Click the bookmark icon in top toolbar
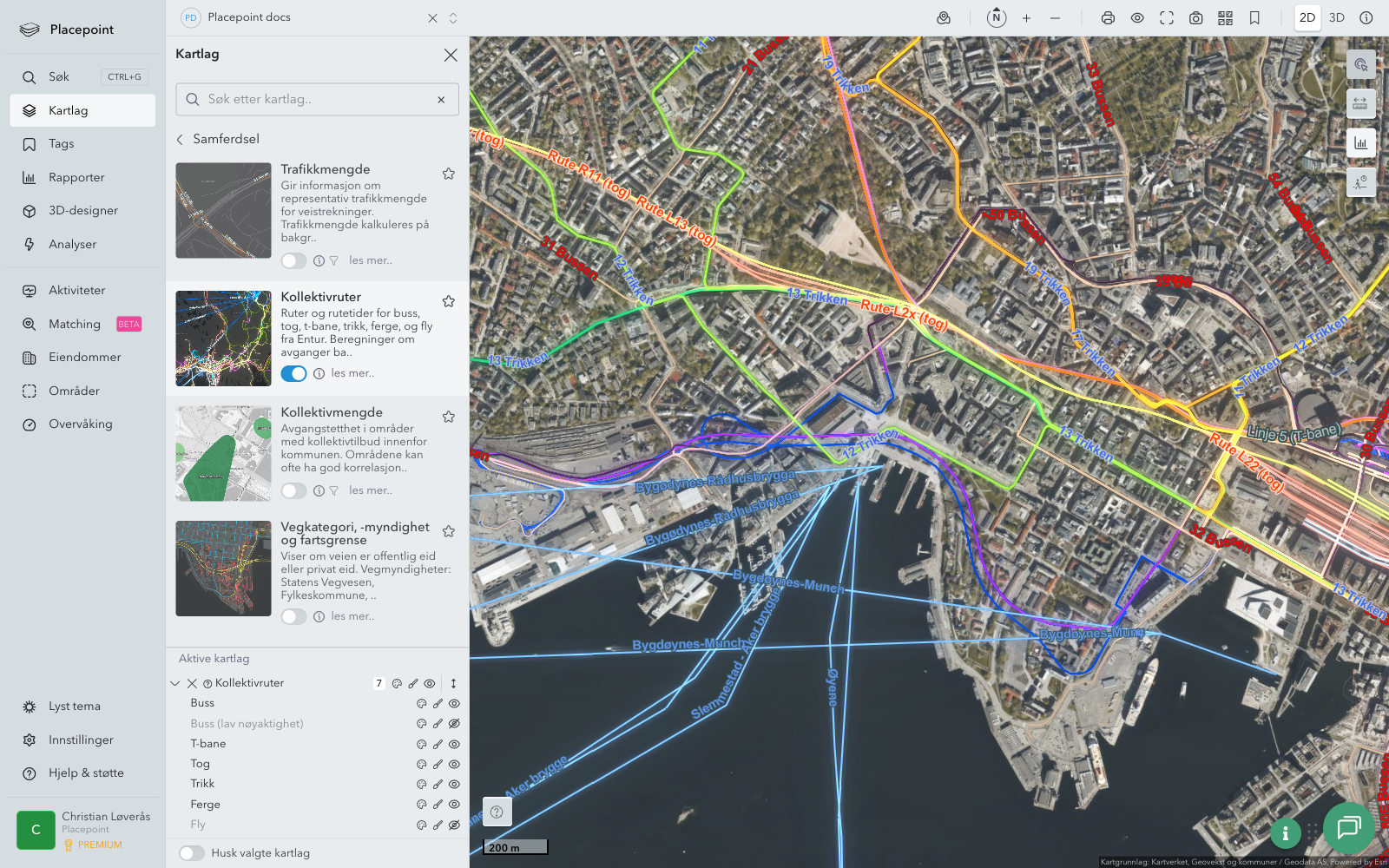 coord(1254,18)
